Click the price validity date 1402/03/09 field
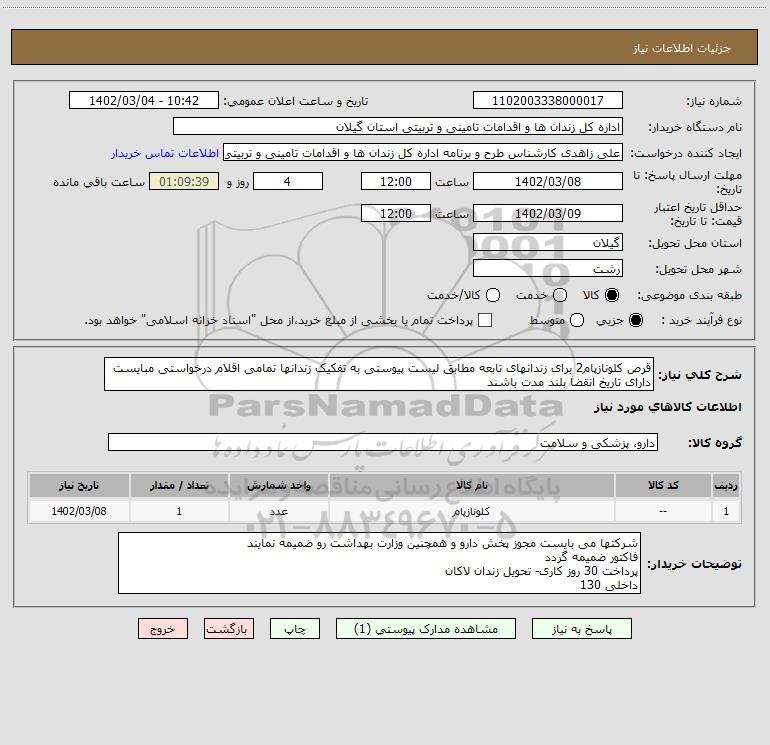This screenshot has height=745, width=770. [x=548, y=213]
